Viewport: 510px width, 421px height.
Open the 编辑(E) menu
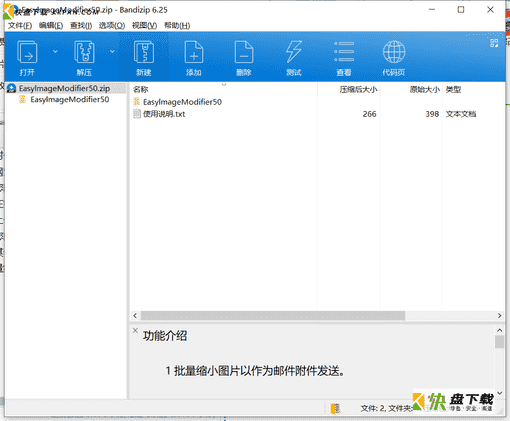(x=51, y=26)
